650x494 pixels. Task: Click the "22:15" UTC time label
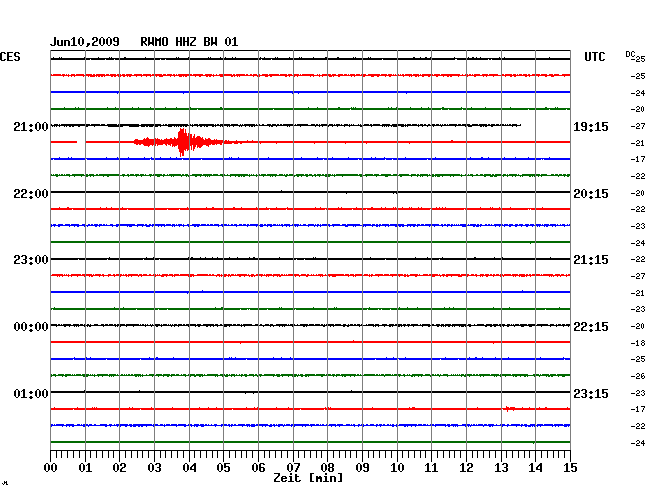pos(591,327)
